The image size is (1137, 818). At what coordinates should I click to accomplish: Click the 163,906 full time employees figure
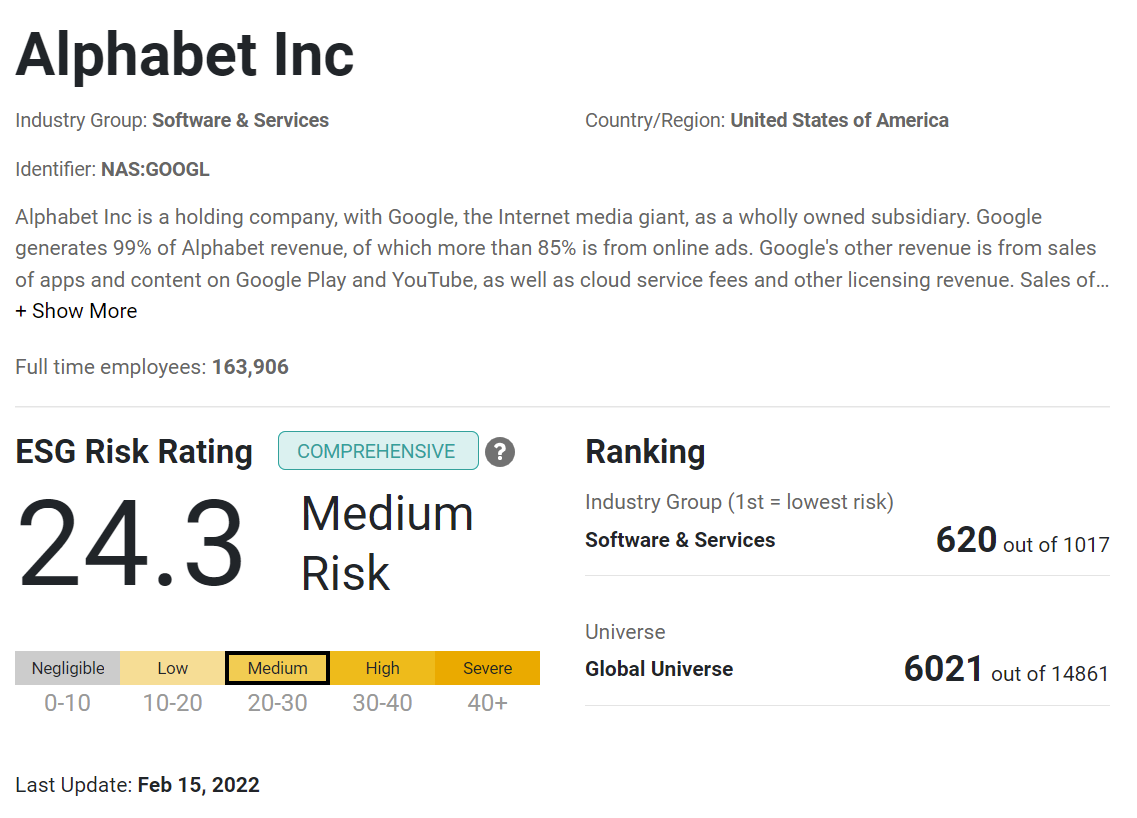pos(250,367)
